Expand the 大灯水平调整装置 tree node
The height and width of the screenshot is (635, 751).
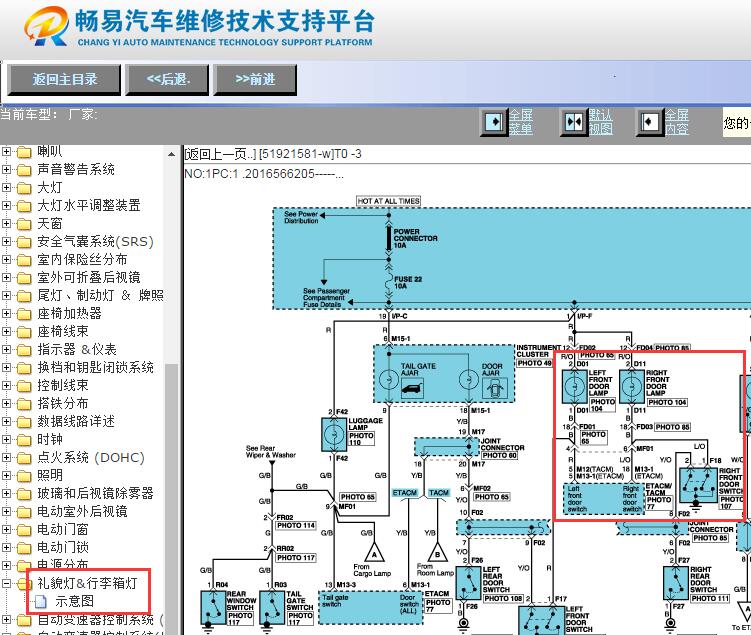(x=6, y=205)
